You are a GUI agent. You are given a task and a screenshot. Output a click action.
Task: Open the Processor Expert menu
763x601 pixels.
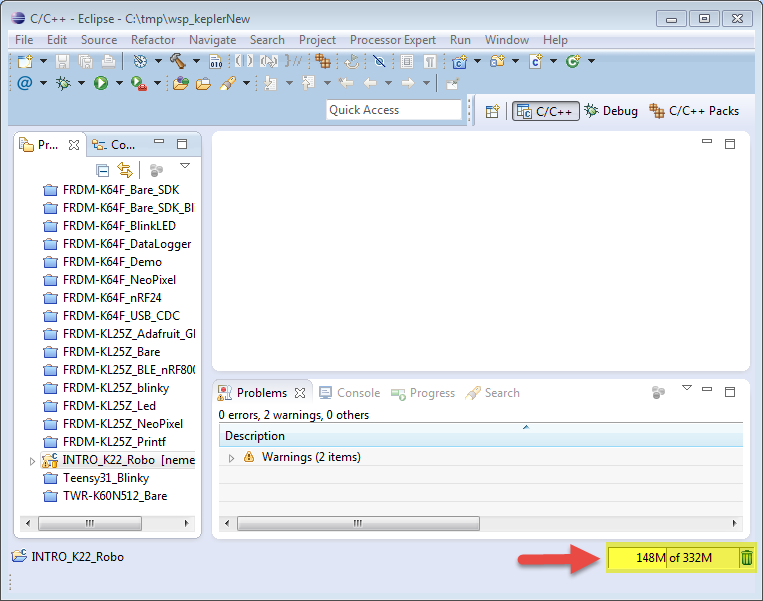pos(392,40)
